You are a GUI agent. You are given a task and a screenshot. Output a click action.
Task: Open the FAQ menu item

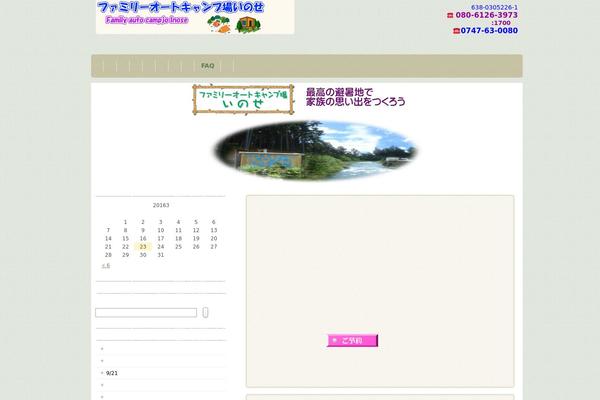point(207,66)
